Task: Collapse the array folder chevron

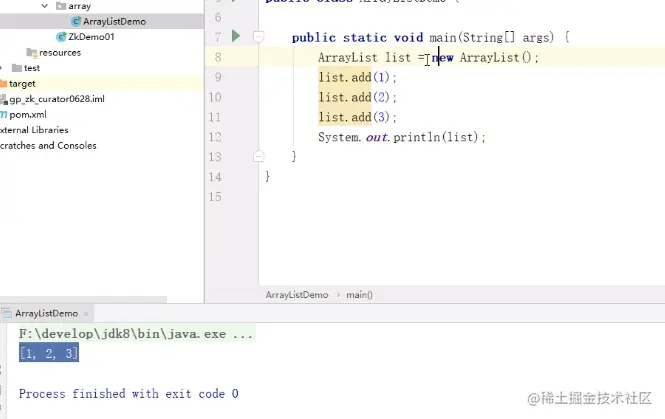Action: [x=45, y=6]
